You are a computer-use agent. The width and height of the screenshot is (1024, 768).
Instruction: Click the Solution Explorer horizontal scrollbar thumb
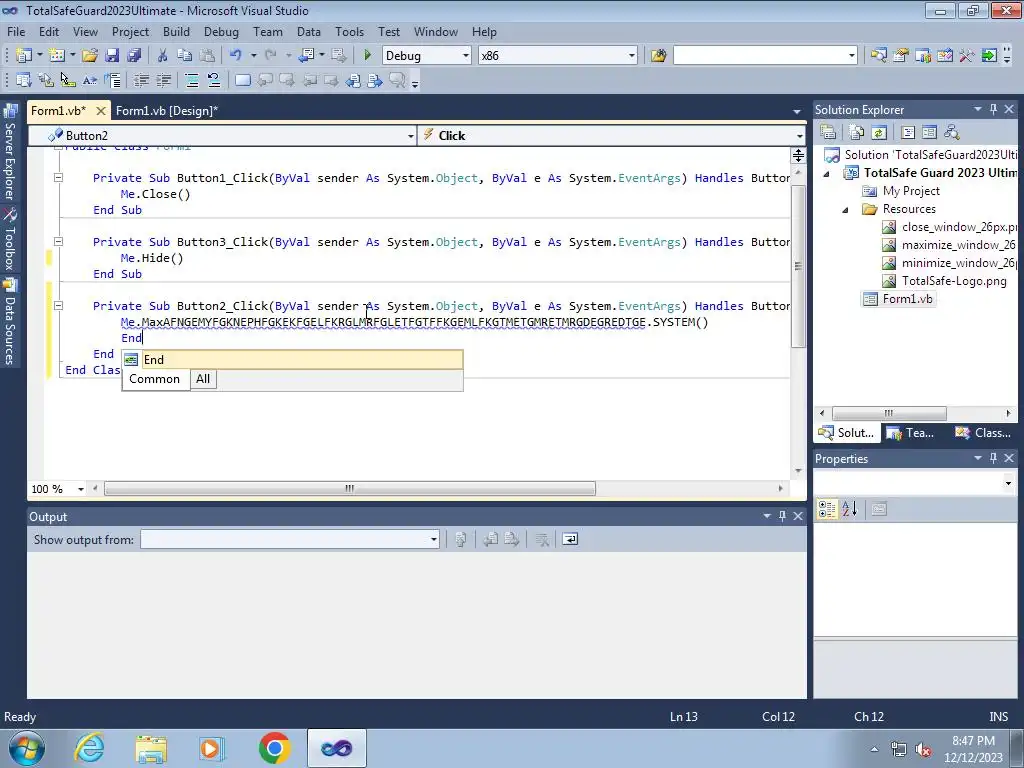tap(889, 413)
